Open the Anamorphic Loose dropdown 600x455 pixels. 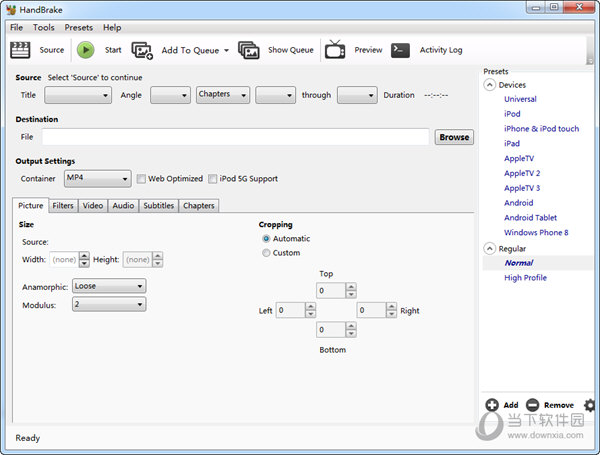tap(109, 286)
